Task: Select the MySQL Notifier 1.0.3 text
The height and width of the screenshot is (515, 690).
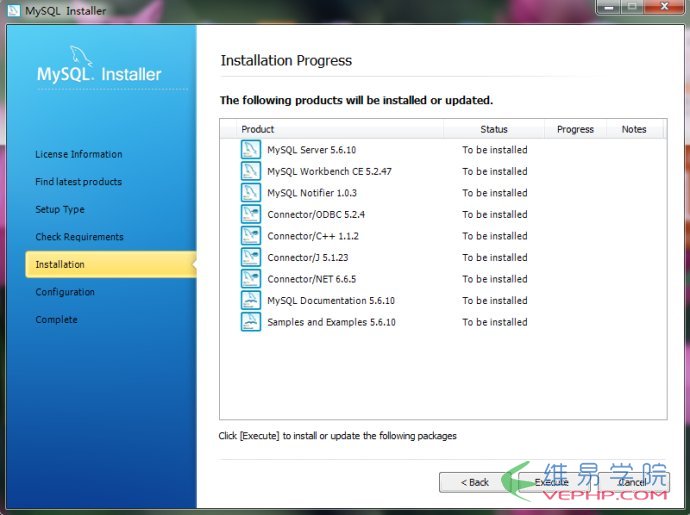Action: click(312, 193)
